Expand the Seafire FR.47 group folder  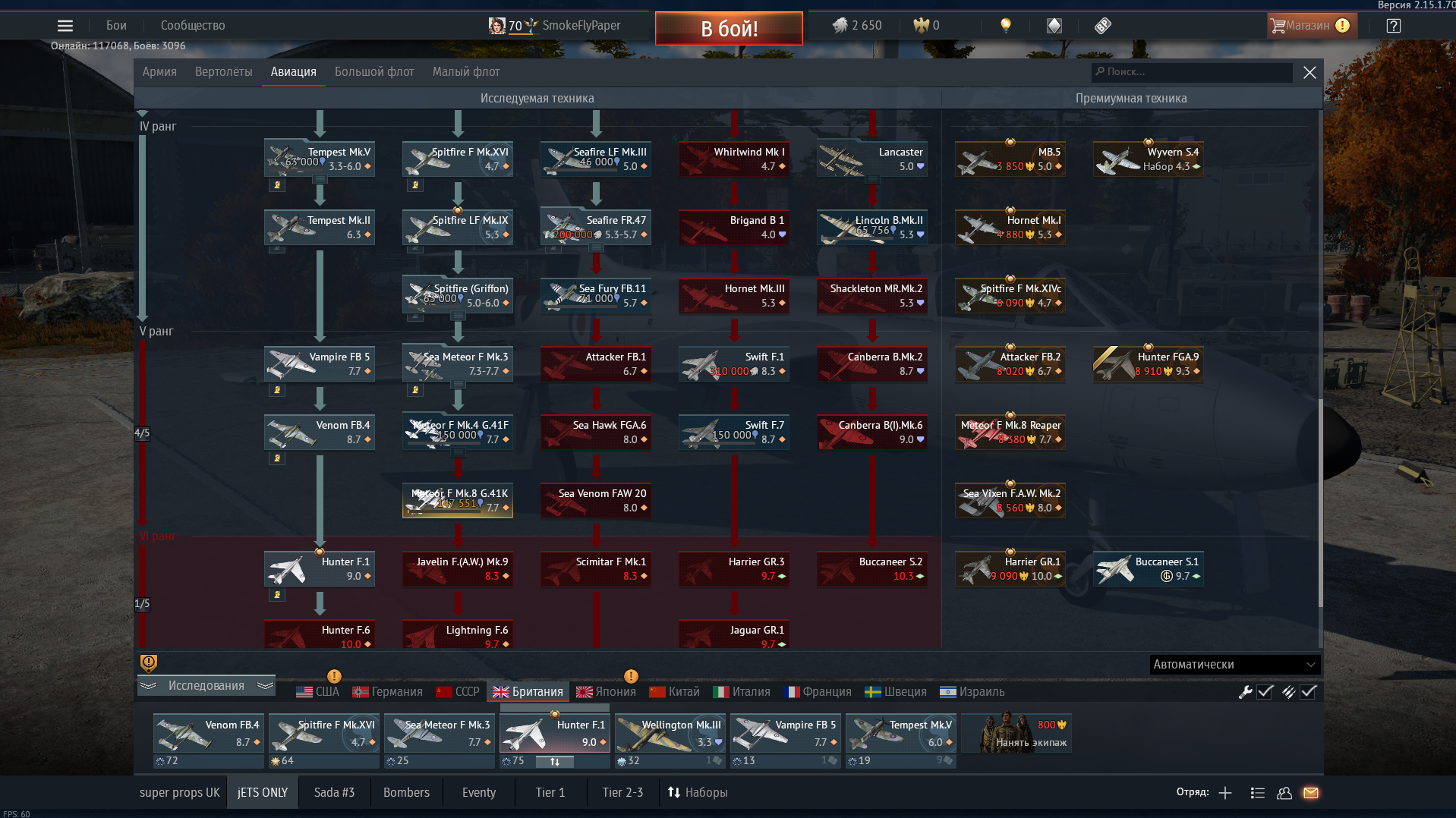(596, 248)
